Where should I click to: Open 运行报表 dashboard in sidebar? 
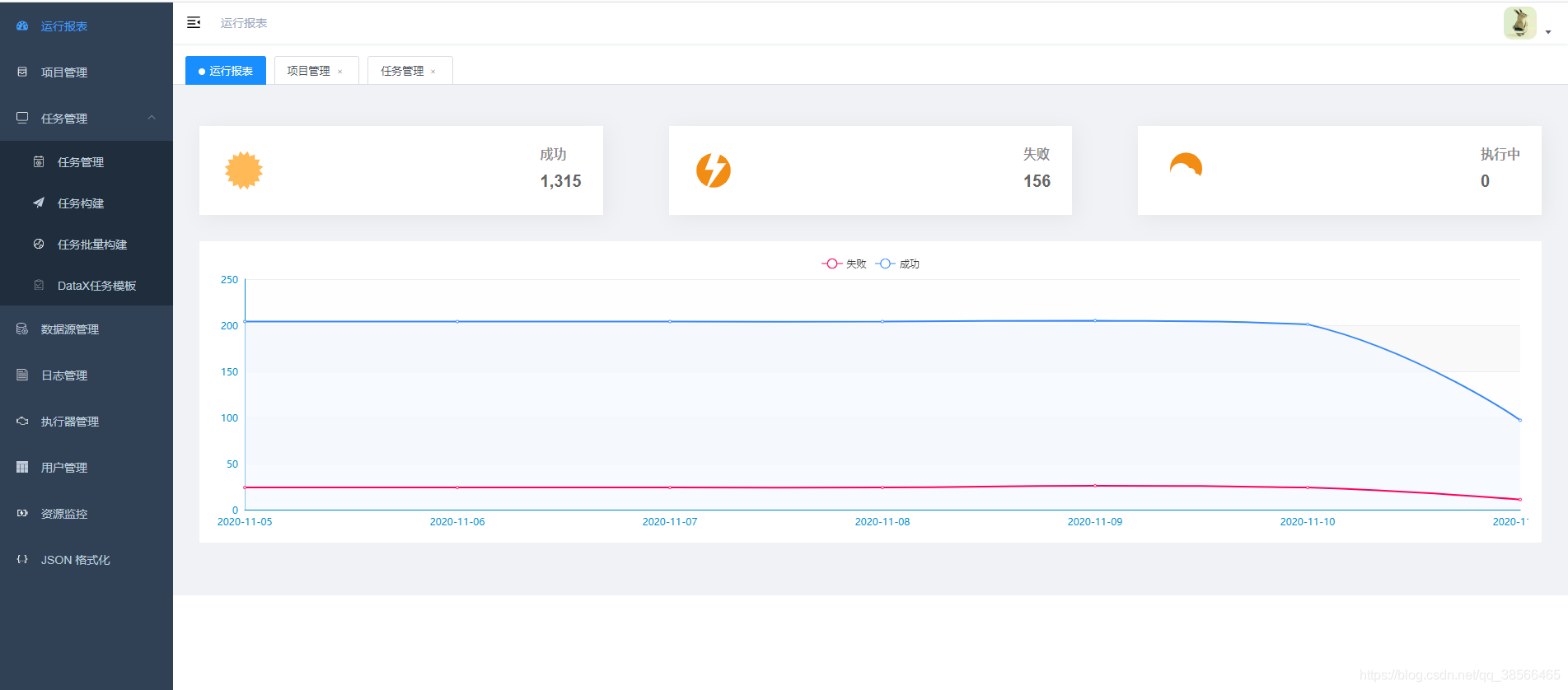tap(63, 26)
